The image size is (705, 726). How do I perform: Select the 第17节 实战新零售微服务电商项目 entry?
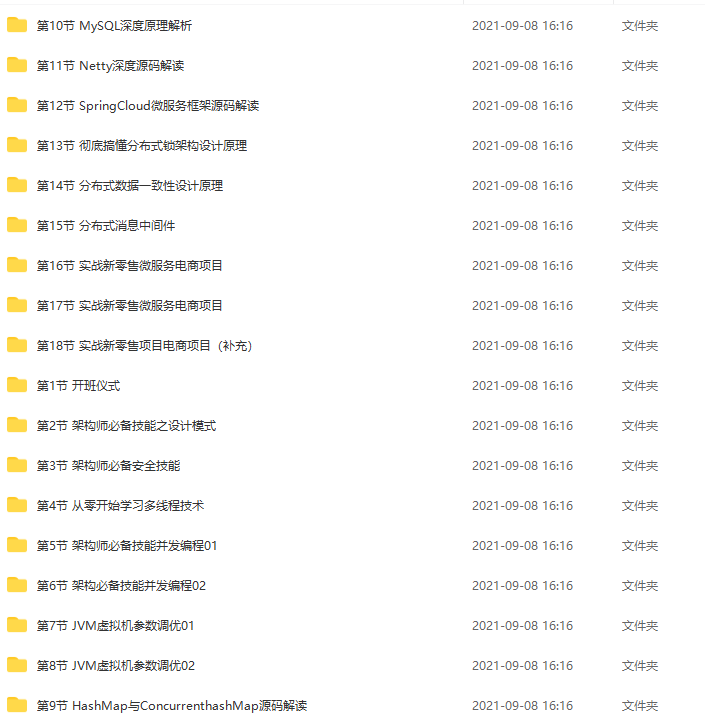[130, 306]
